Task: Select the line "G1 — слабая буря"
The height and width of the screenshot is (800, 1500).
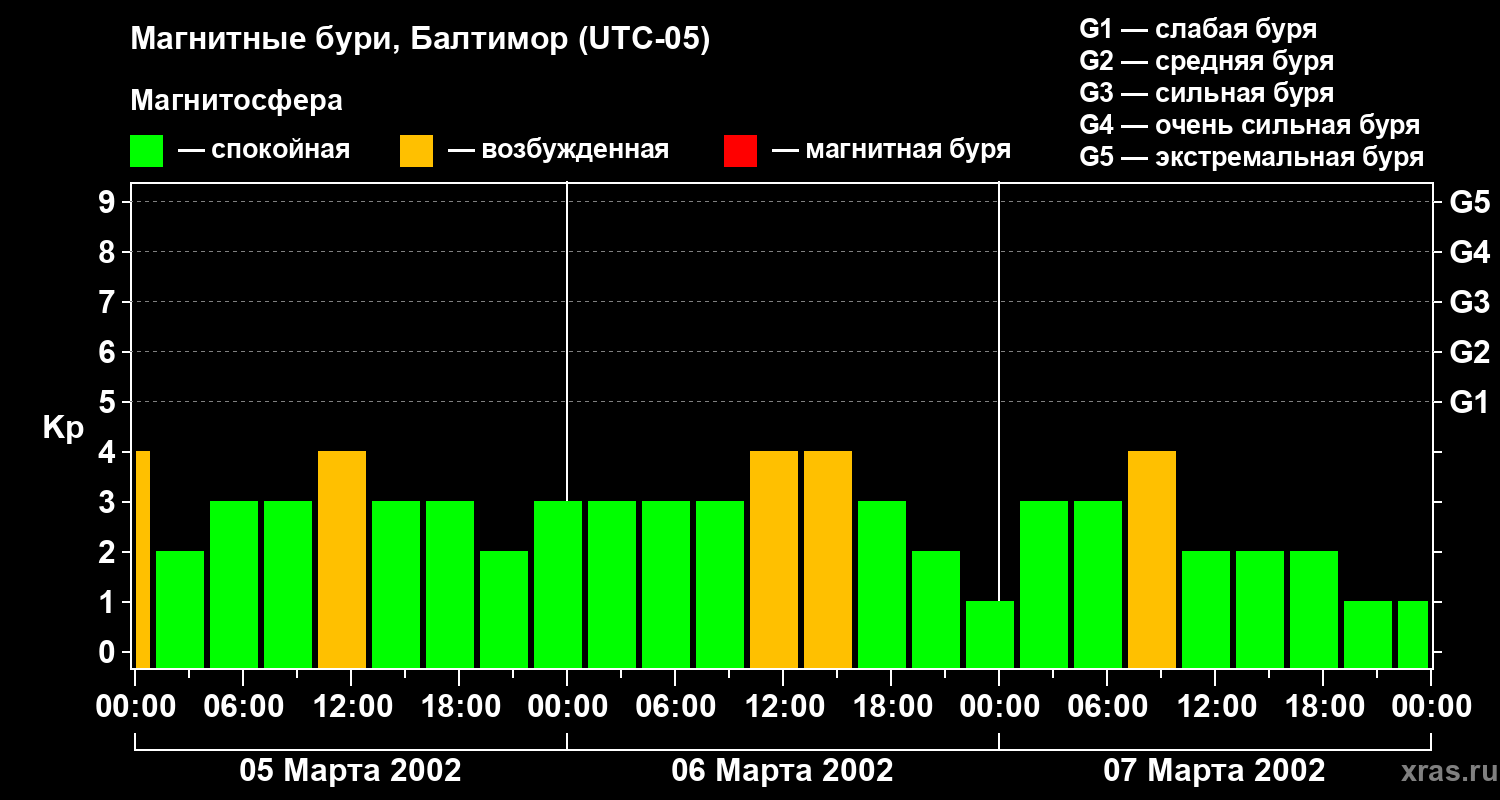Action: pyautogui.click(x=1198, y=29)
